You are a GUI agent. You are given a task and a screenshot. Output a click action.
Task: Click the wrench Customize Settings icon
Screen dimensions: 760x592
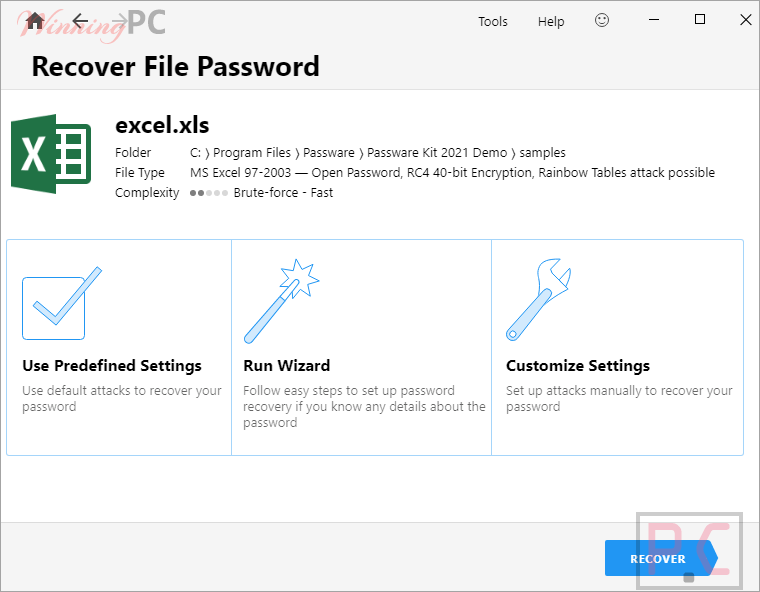click(538, 300)
